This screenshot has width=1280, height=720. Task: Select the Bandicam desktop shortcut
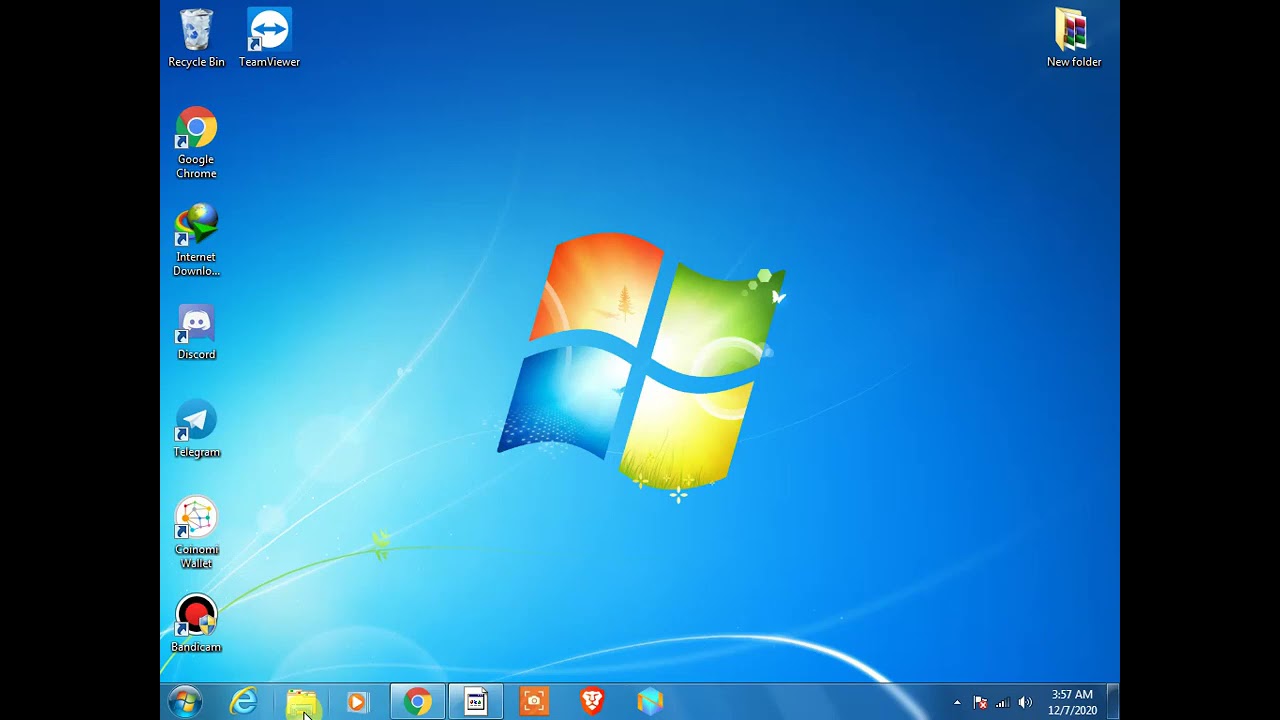(196, 625)
